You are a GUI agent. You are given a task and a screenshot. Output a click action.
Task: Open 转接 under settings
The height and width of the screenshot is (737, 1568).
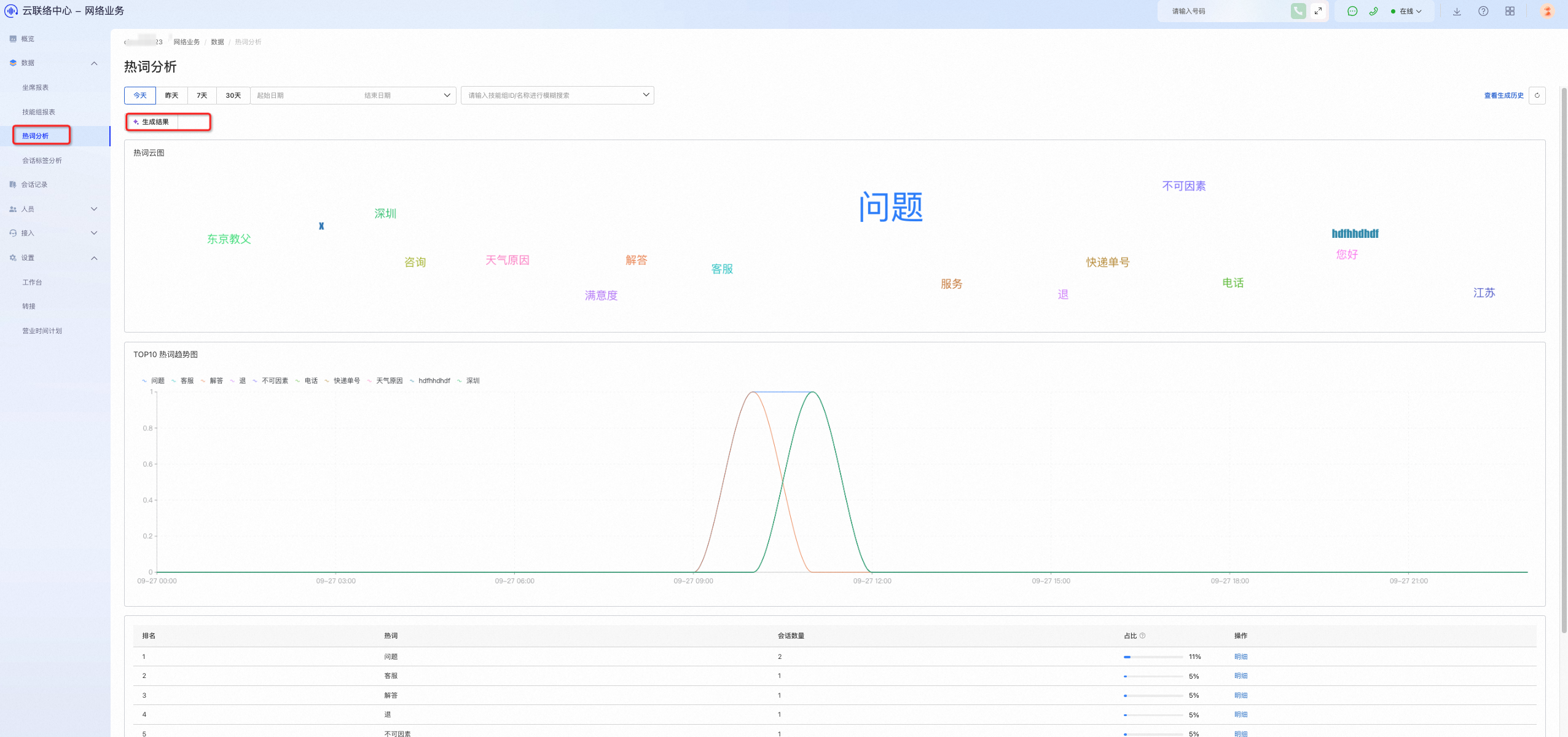[x=29, y=306]
